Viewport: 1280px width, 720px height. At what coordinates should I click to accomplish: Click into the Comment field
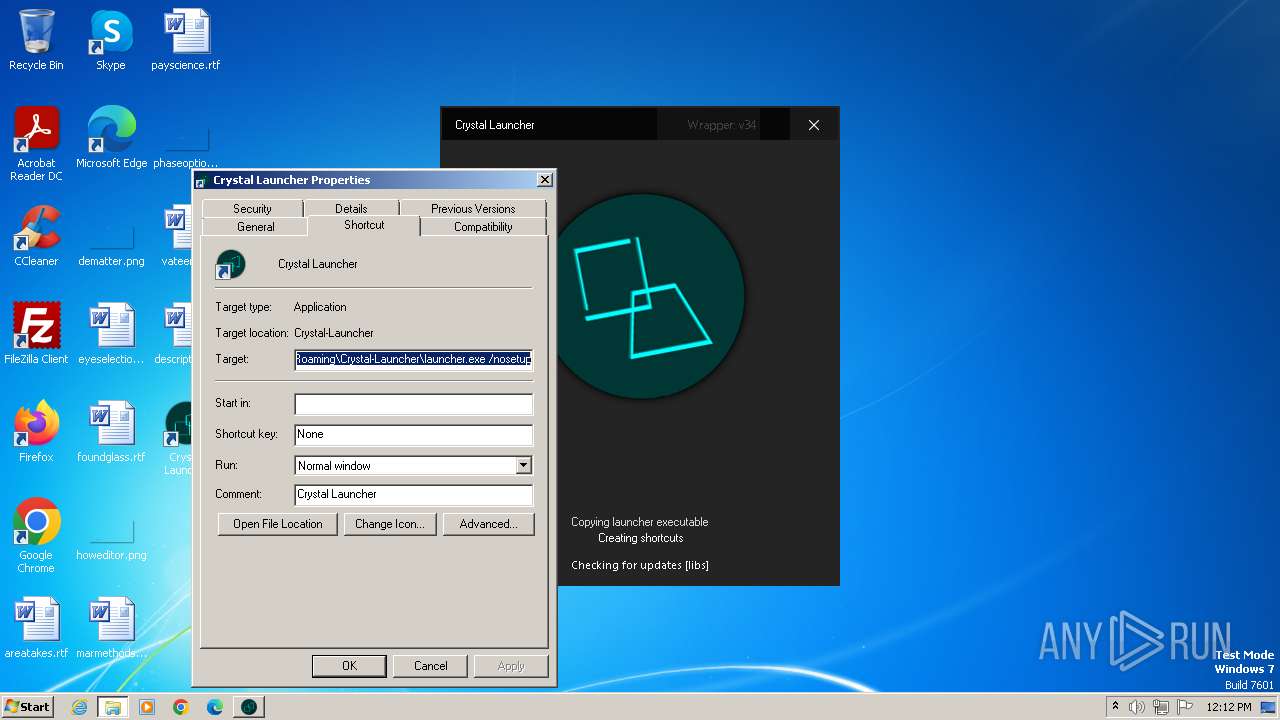point(414,494)
